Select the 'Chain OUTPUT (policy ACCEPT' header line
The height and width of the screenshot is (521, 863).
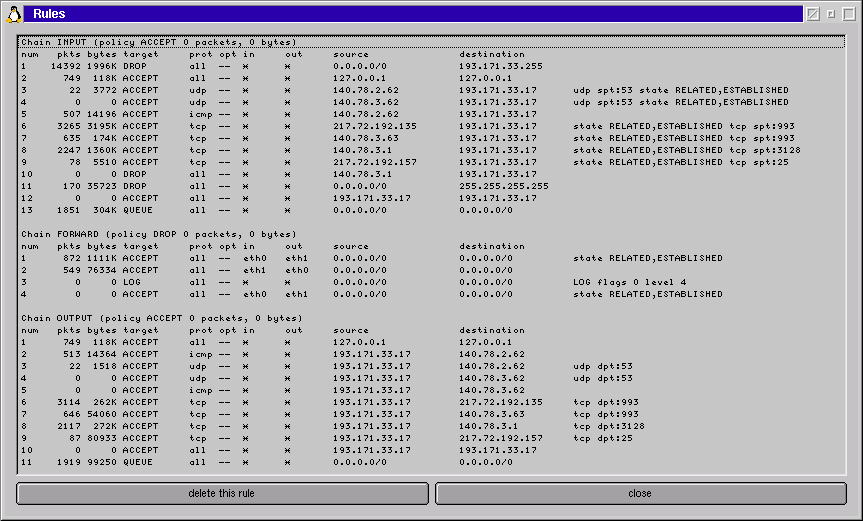[432, 319]
